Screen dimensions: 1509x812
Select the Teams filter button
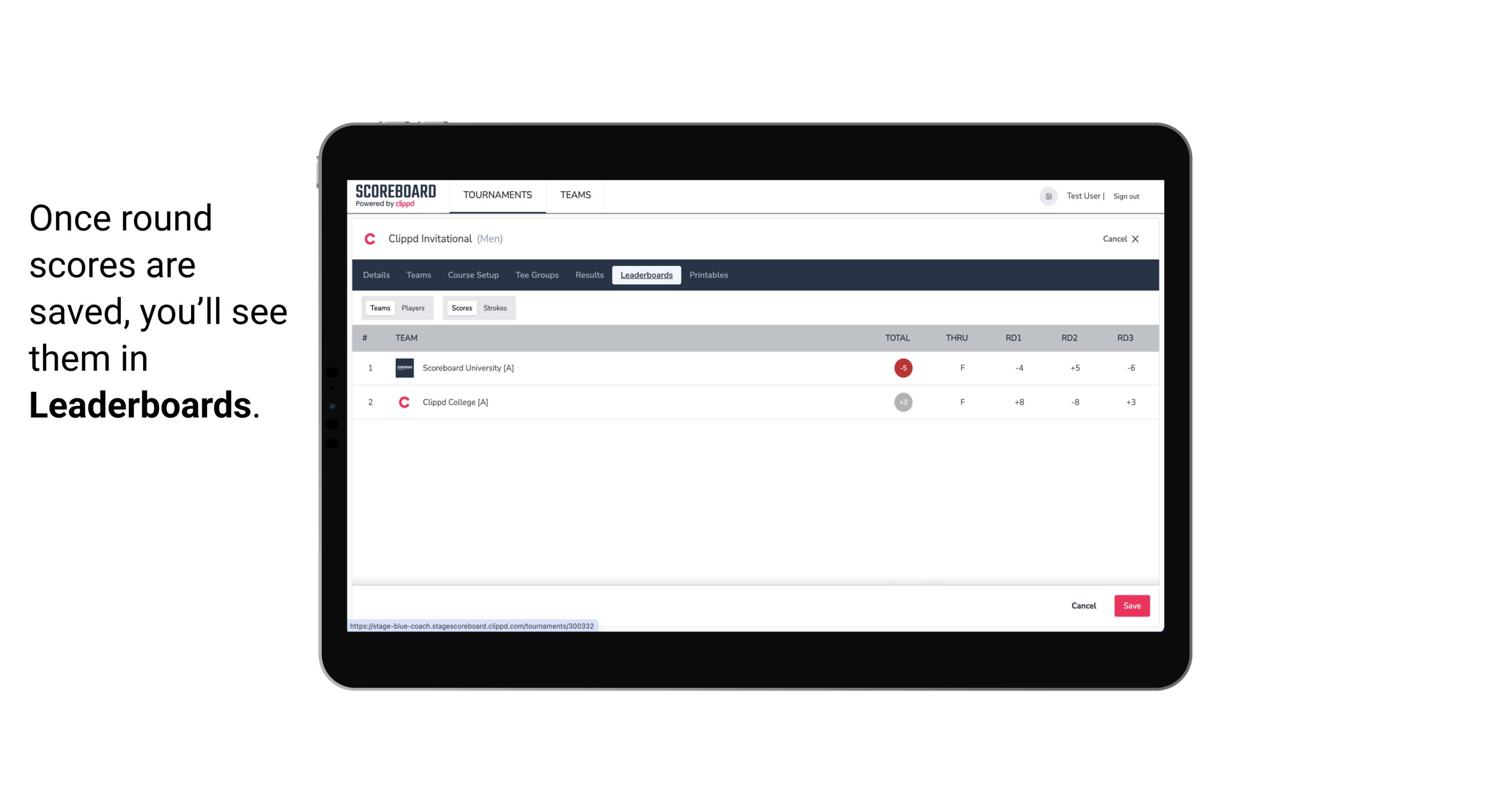(379, 308)
